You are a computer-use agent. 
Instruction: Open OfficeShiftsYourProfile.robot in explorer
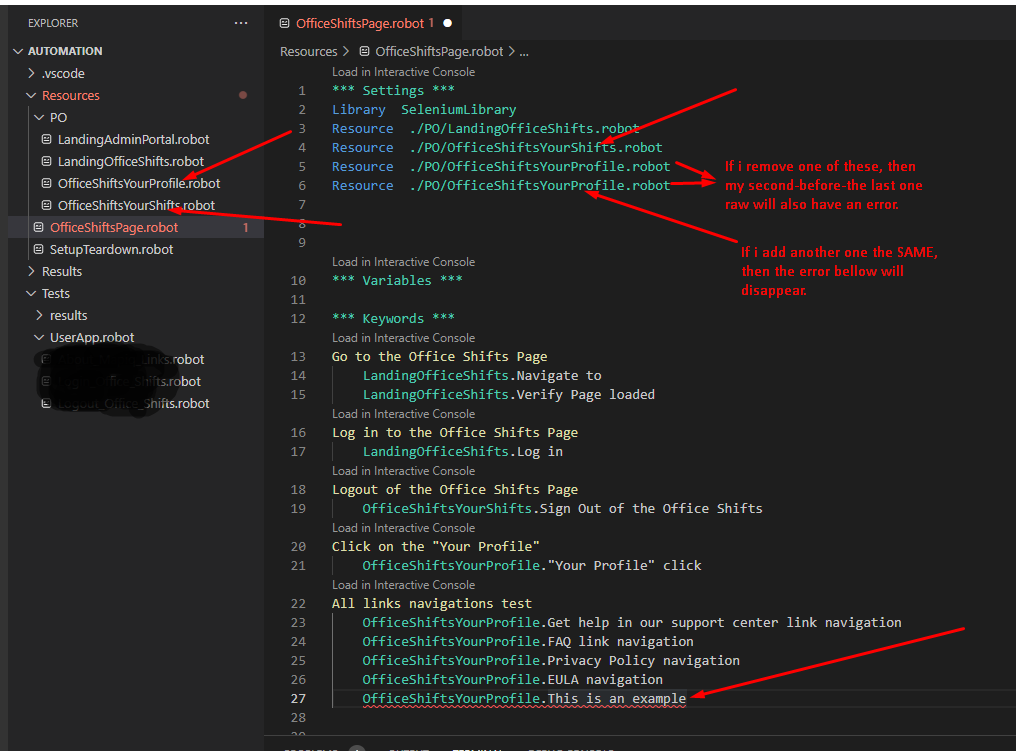[138, 183]
